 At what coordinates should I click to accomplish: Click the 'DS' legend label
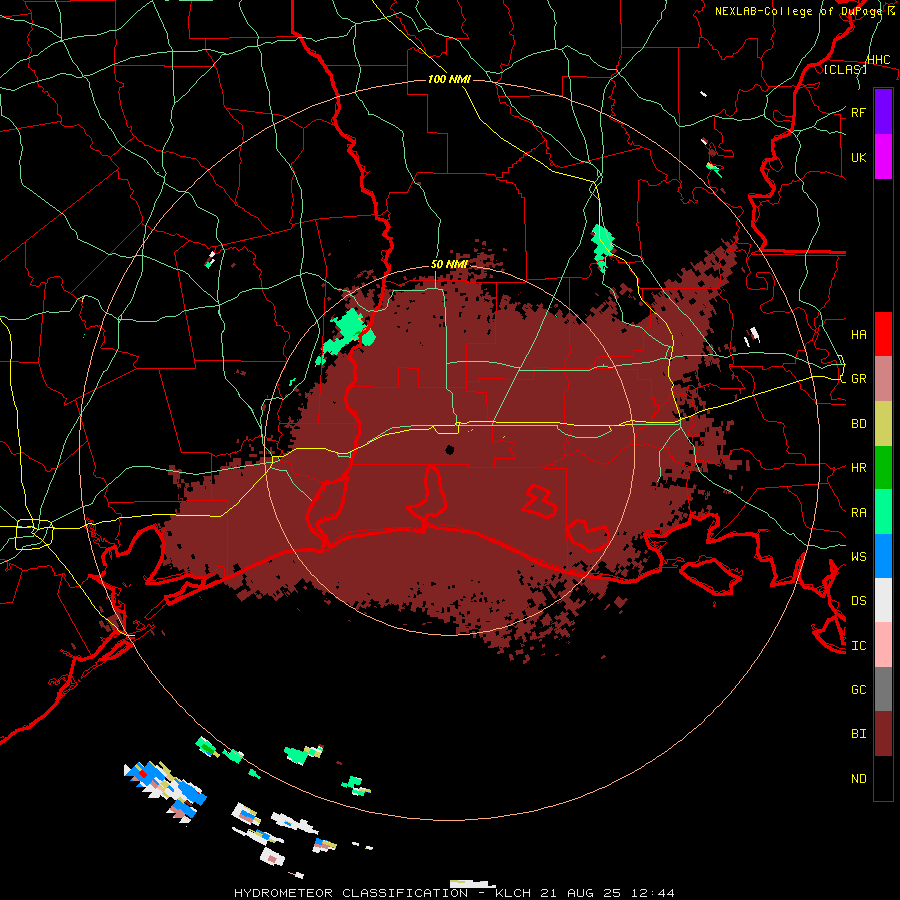(858, 600)
